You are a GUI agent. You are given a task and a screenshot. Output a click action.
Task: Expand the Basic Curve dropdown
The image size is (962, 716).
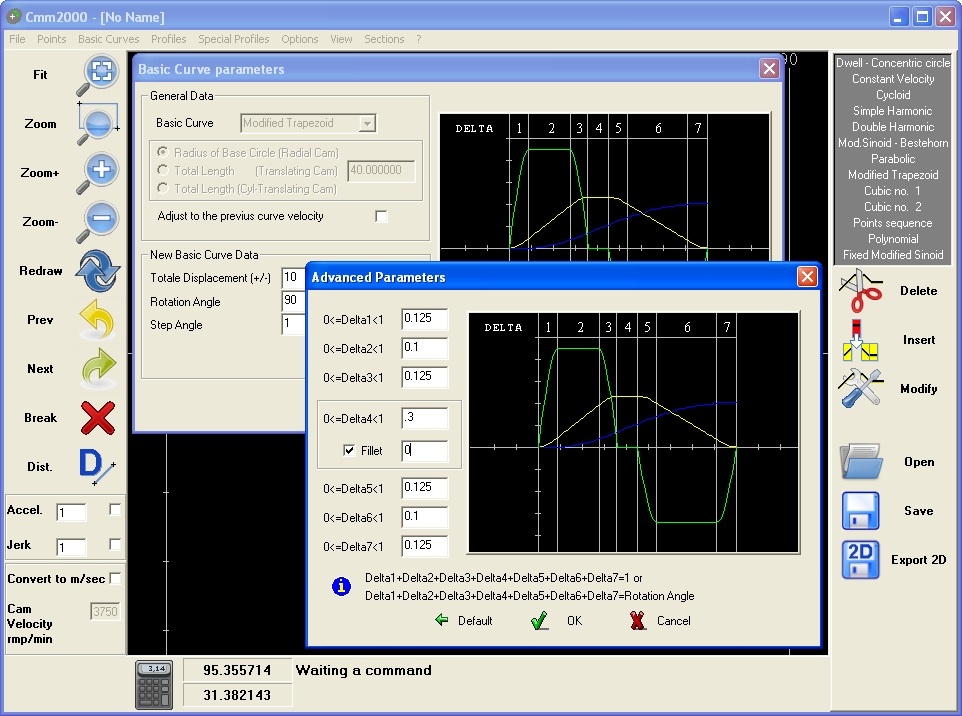point(367,123)
